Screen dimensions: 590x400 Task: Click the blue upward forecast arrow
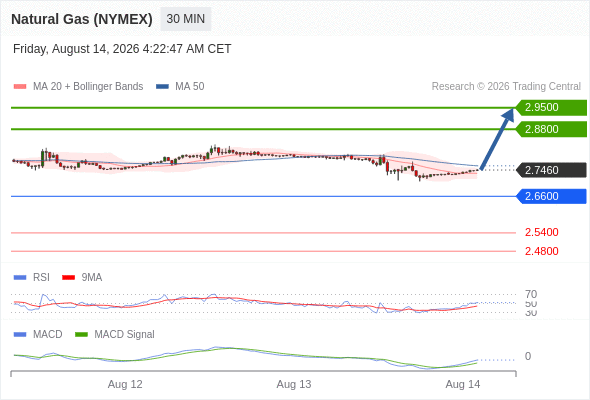click(497, 139)
